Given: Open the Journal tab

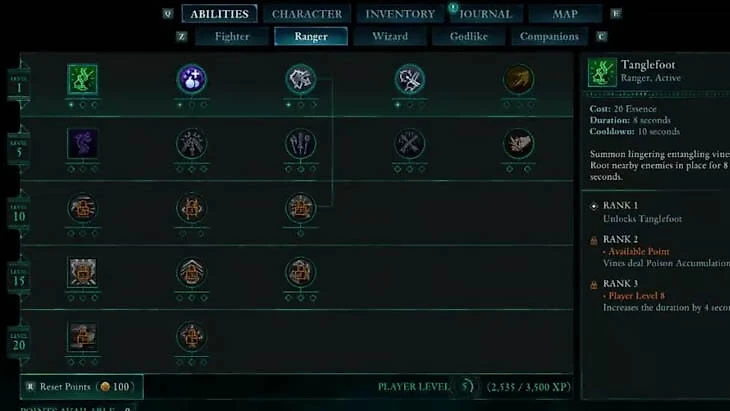Looking at the screenshot, I should pyautogui.click(x=486, y=14).
